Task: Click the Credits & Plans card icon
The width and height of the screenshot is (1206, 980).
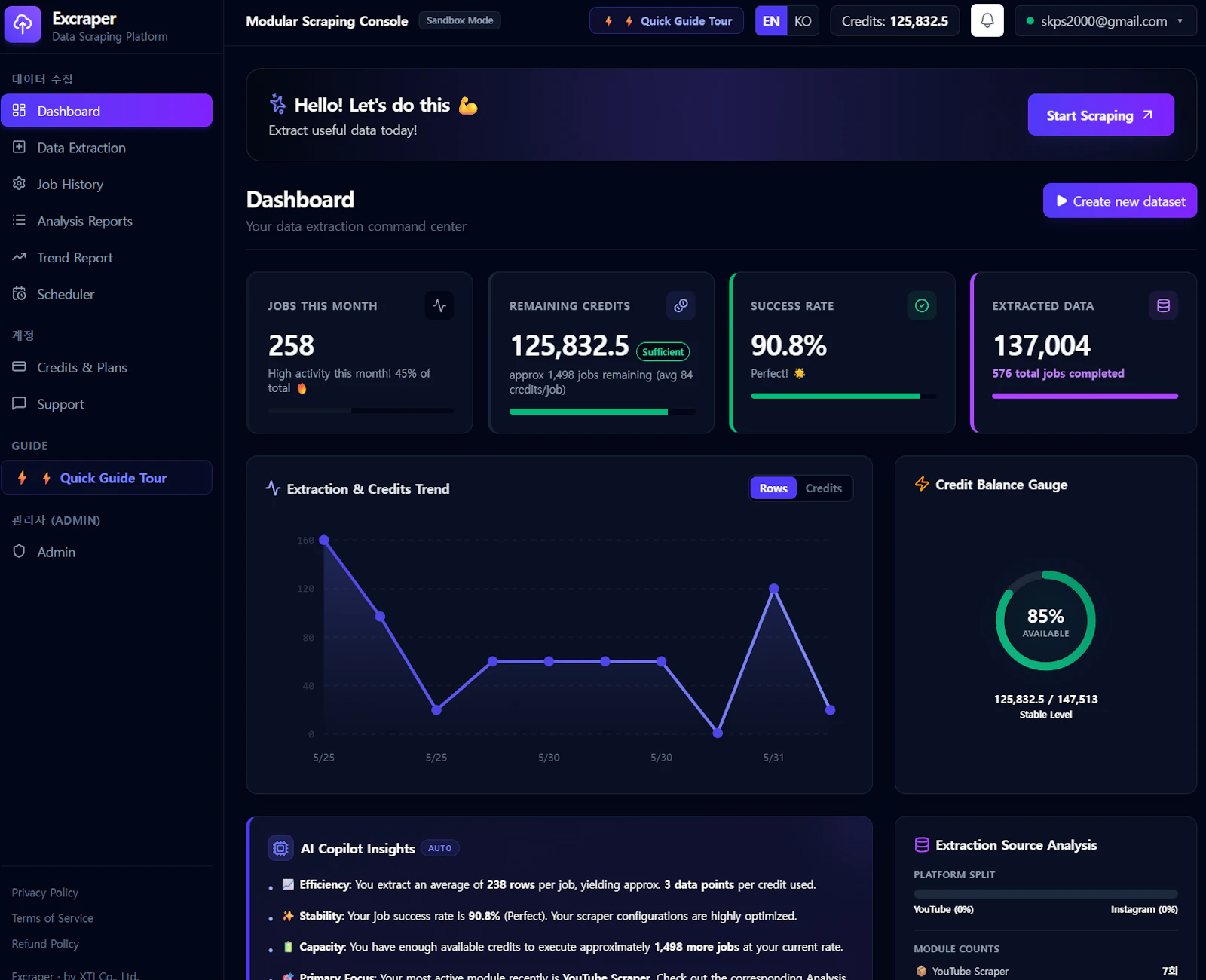Action: [19, 366]
